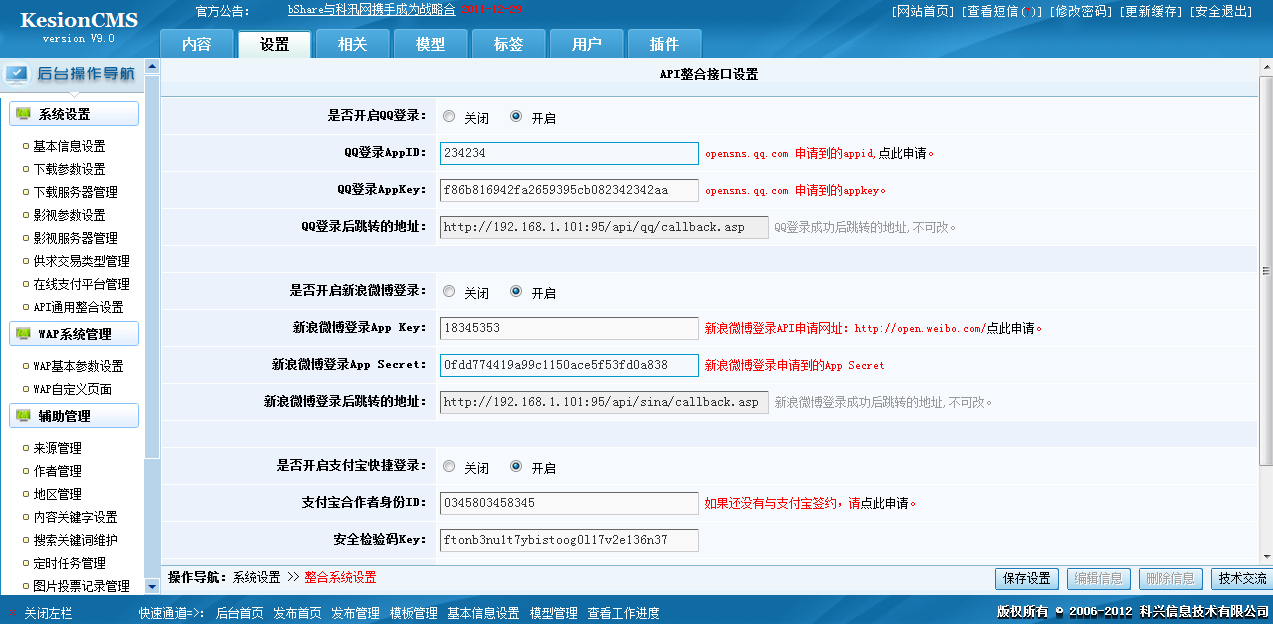Click the 修改密码 link
1273x624 pixels.
[x=1080, y=11]
